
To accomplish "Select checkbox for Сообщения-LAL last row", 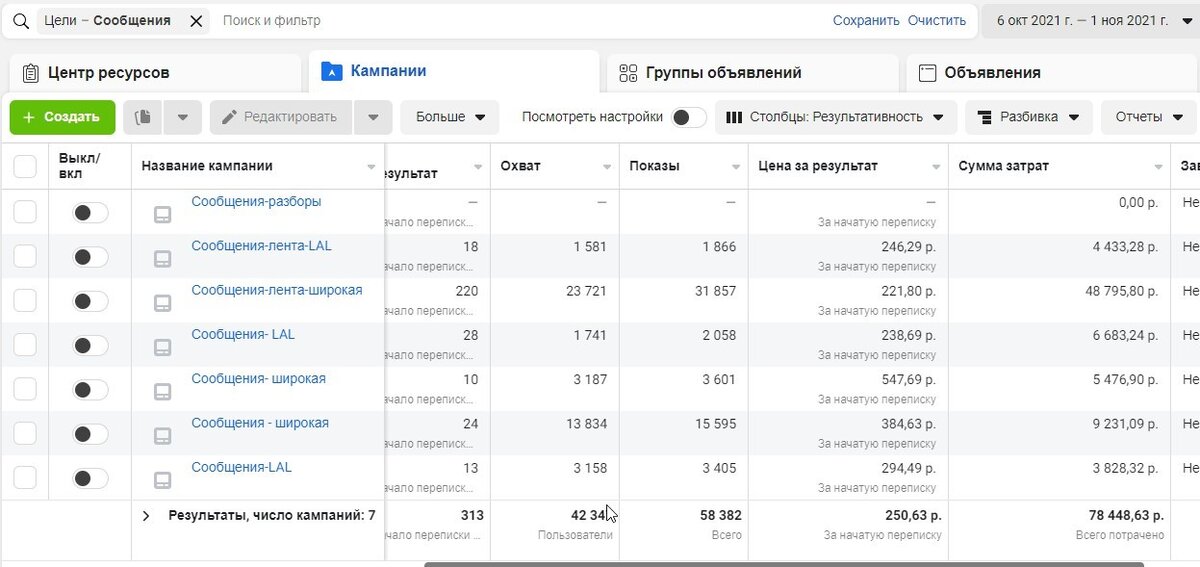I will 25,477.
